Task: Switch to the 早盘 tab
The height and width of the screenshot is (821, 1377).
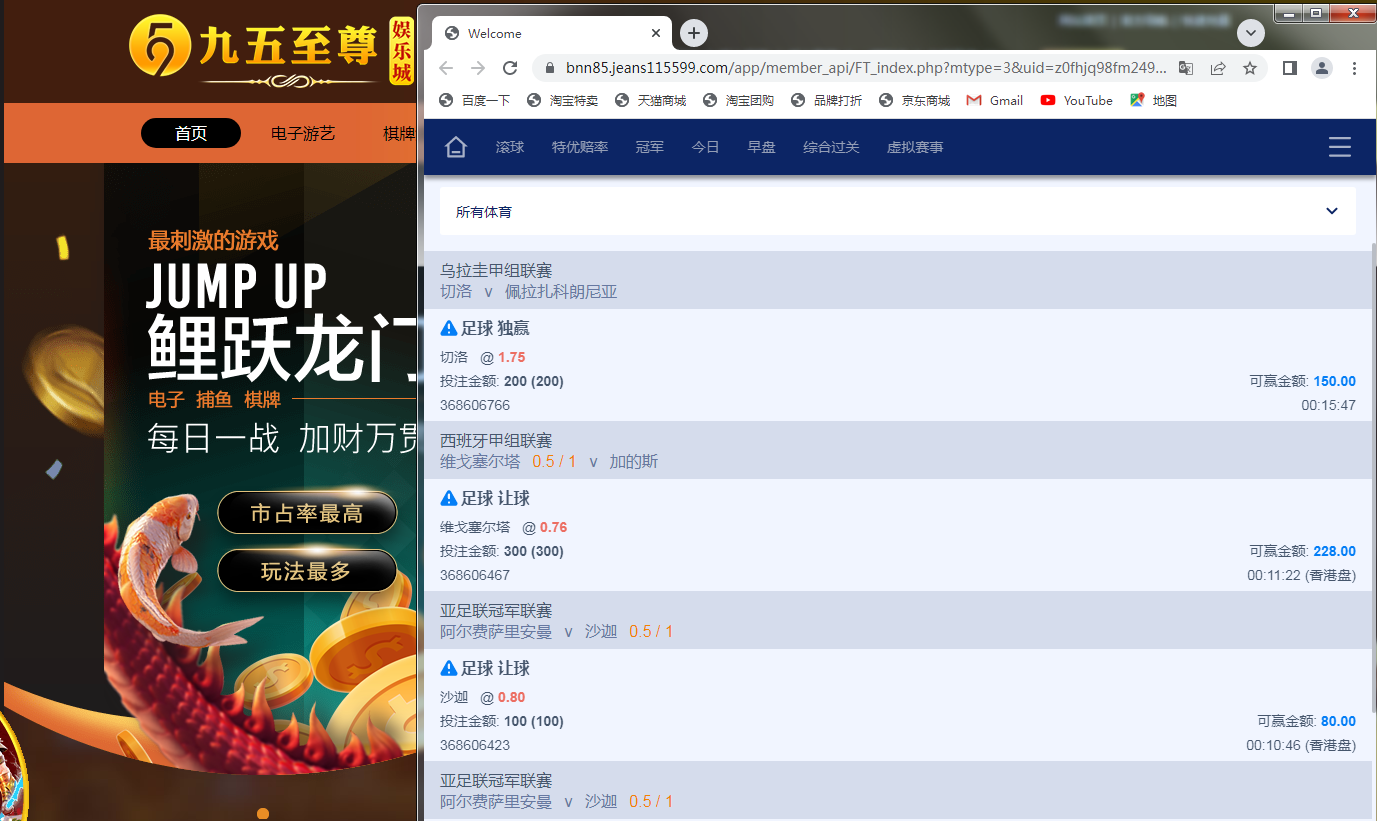Action: pos(762,147)
